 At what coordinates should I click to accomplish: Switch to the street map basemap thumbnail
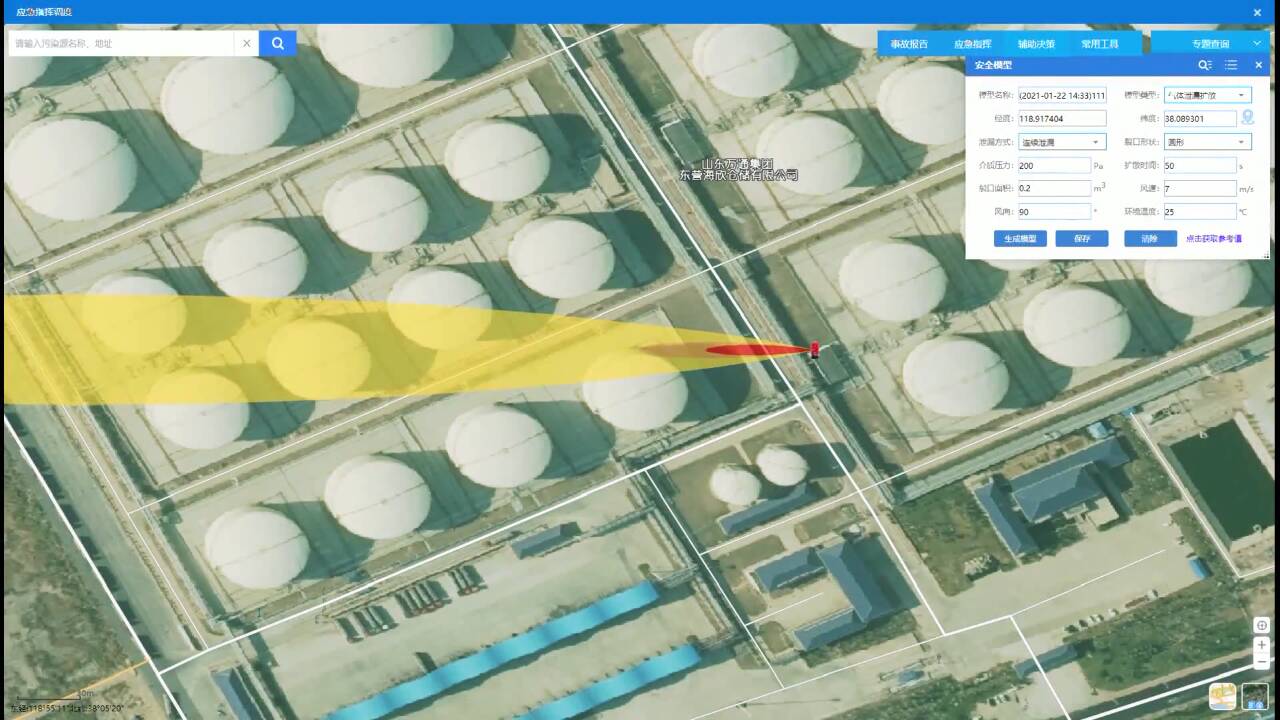pyautogui.click(x=1222, y=695)
